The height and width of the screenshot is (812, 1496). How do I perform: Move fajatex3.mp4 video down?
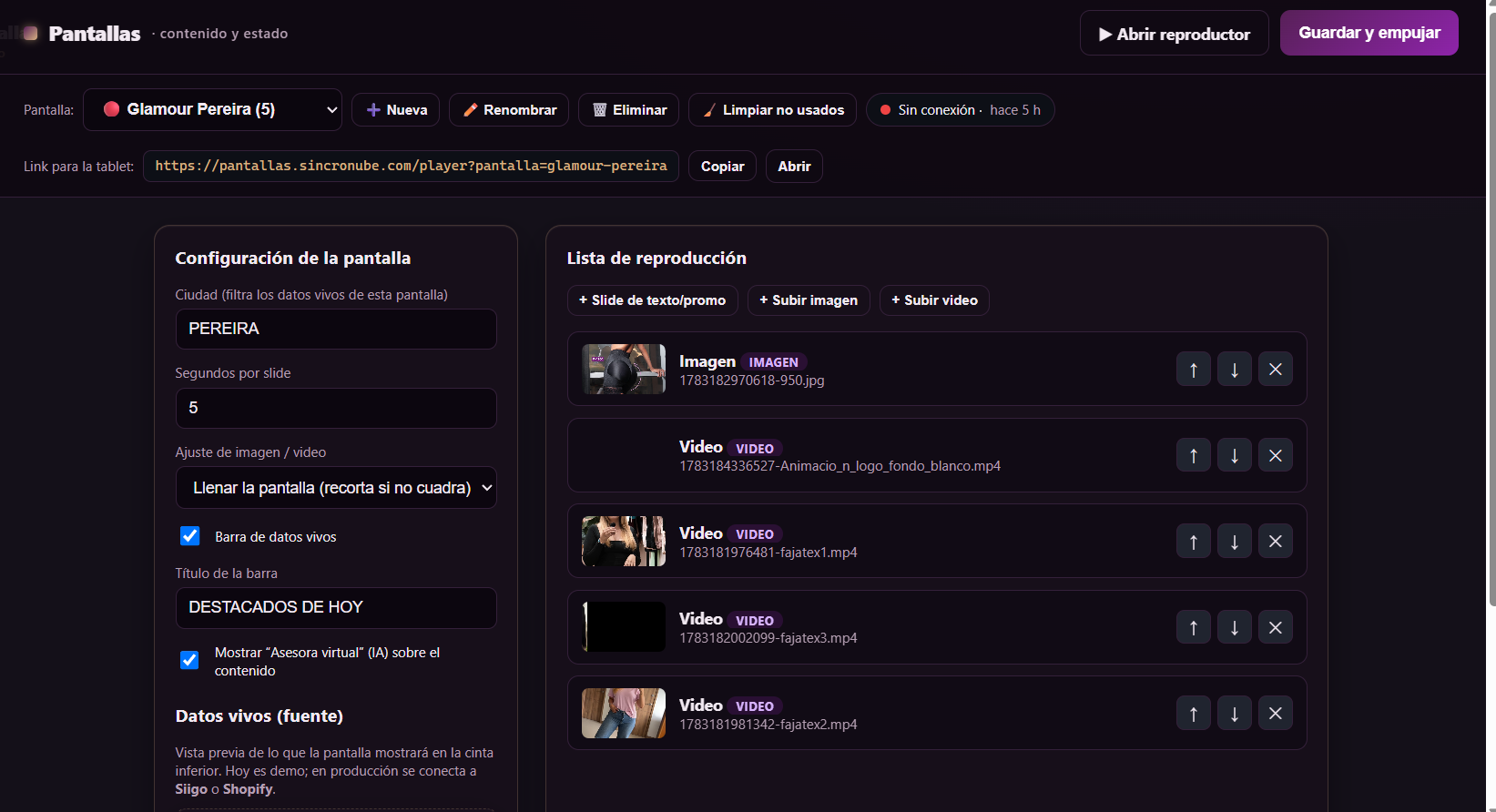1235,627
